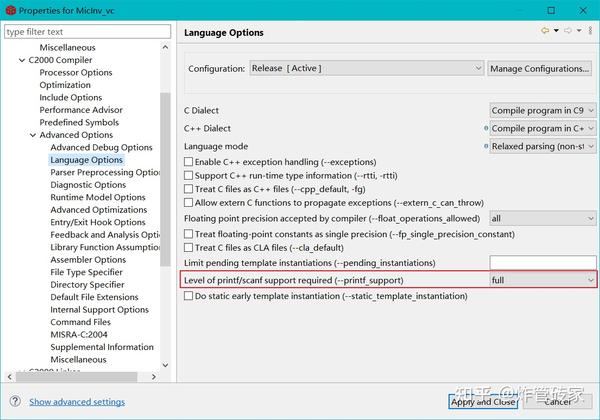
Task: Open the back history dropdown arrow
Action: click(555, 32)
